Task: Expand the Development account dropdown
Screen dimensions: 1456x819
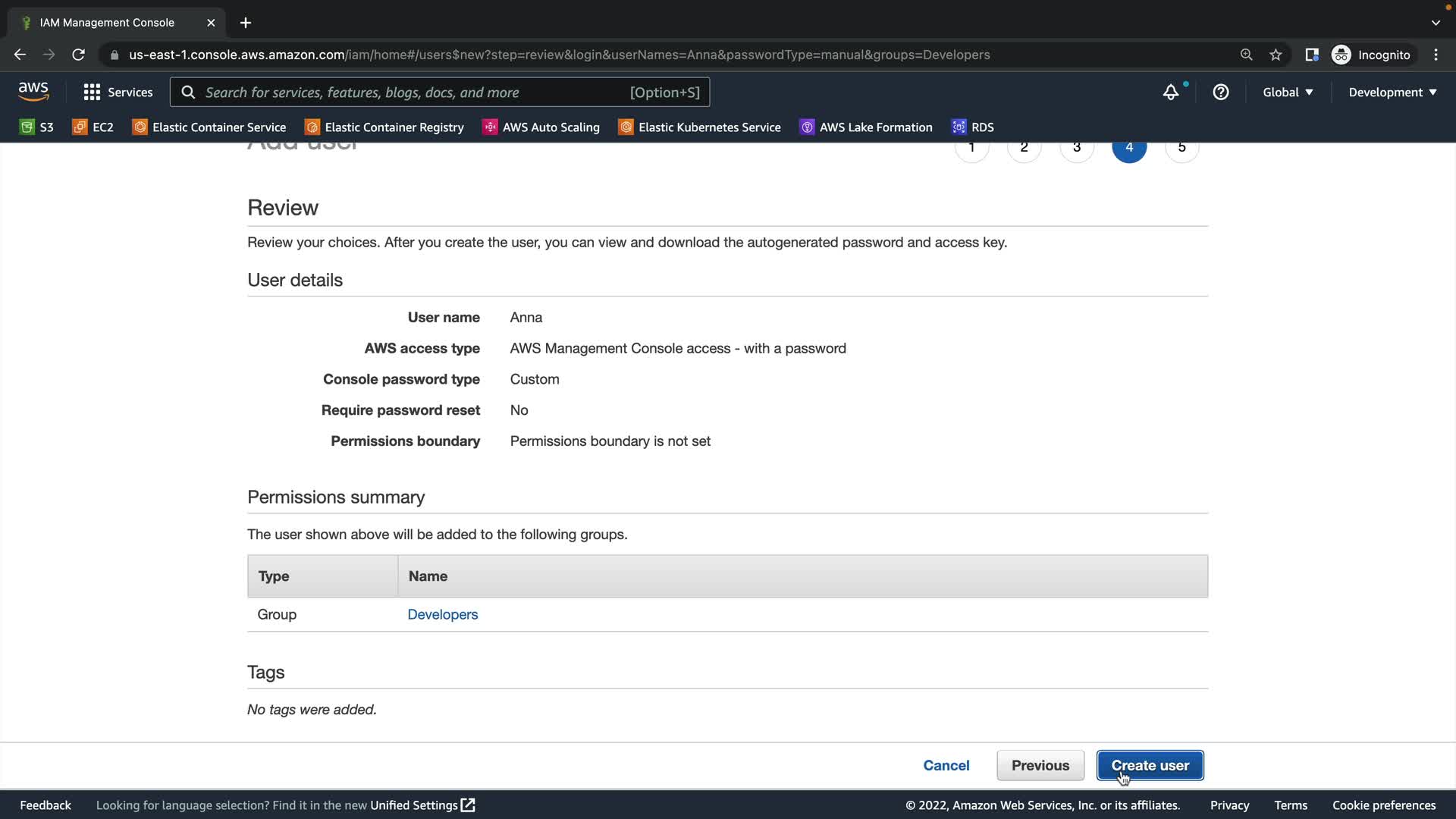Action: [x=1392, y=92]
